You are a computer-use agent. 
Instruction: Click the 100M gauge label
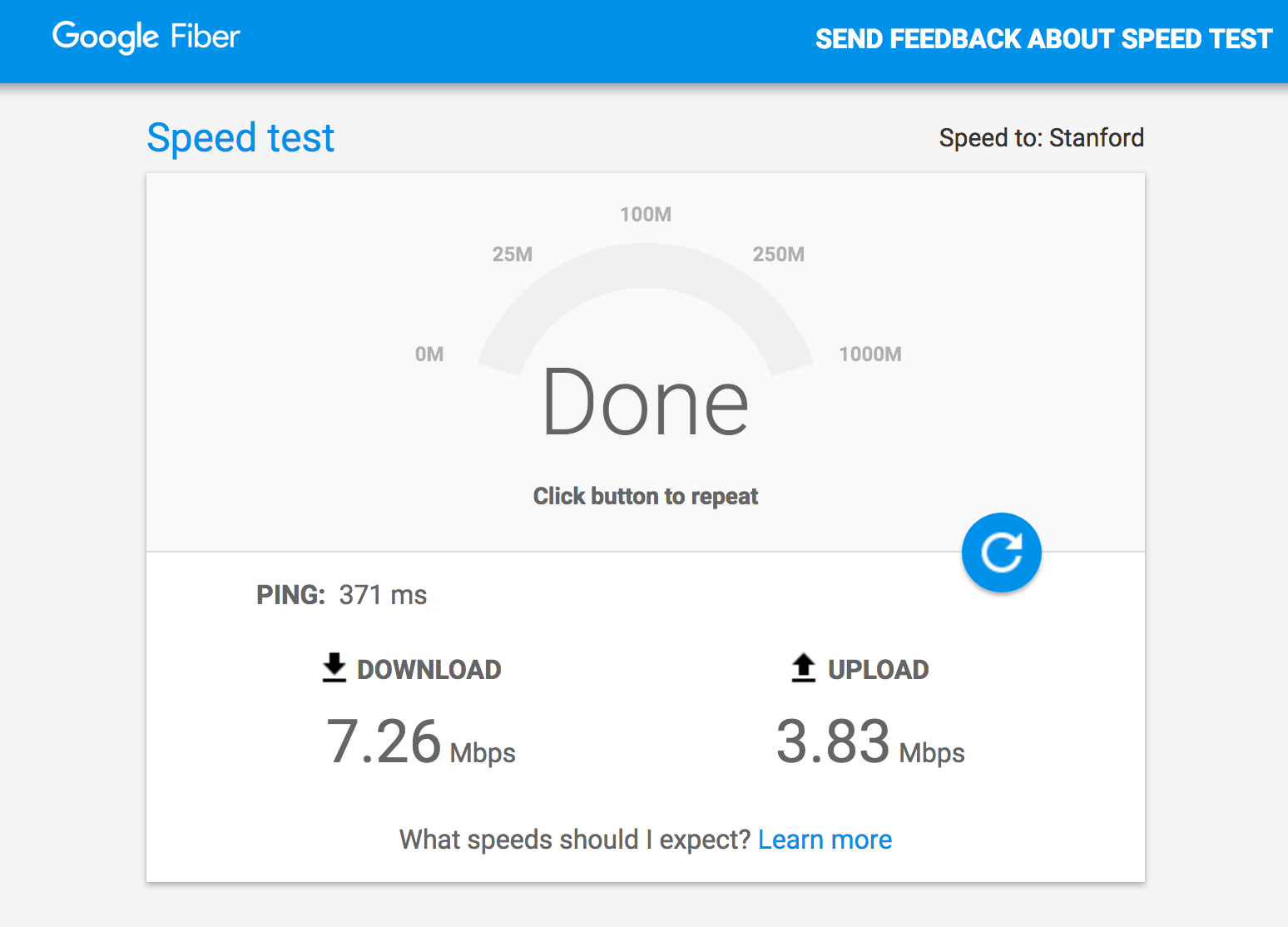click(646, 215)
